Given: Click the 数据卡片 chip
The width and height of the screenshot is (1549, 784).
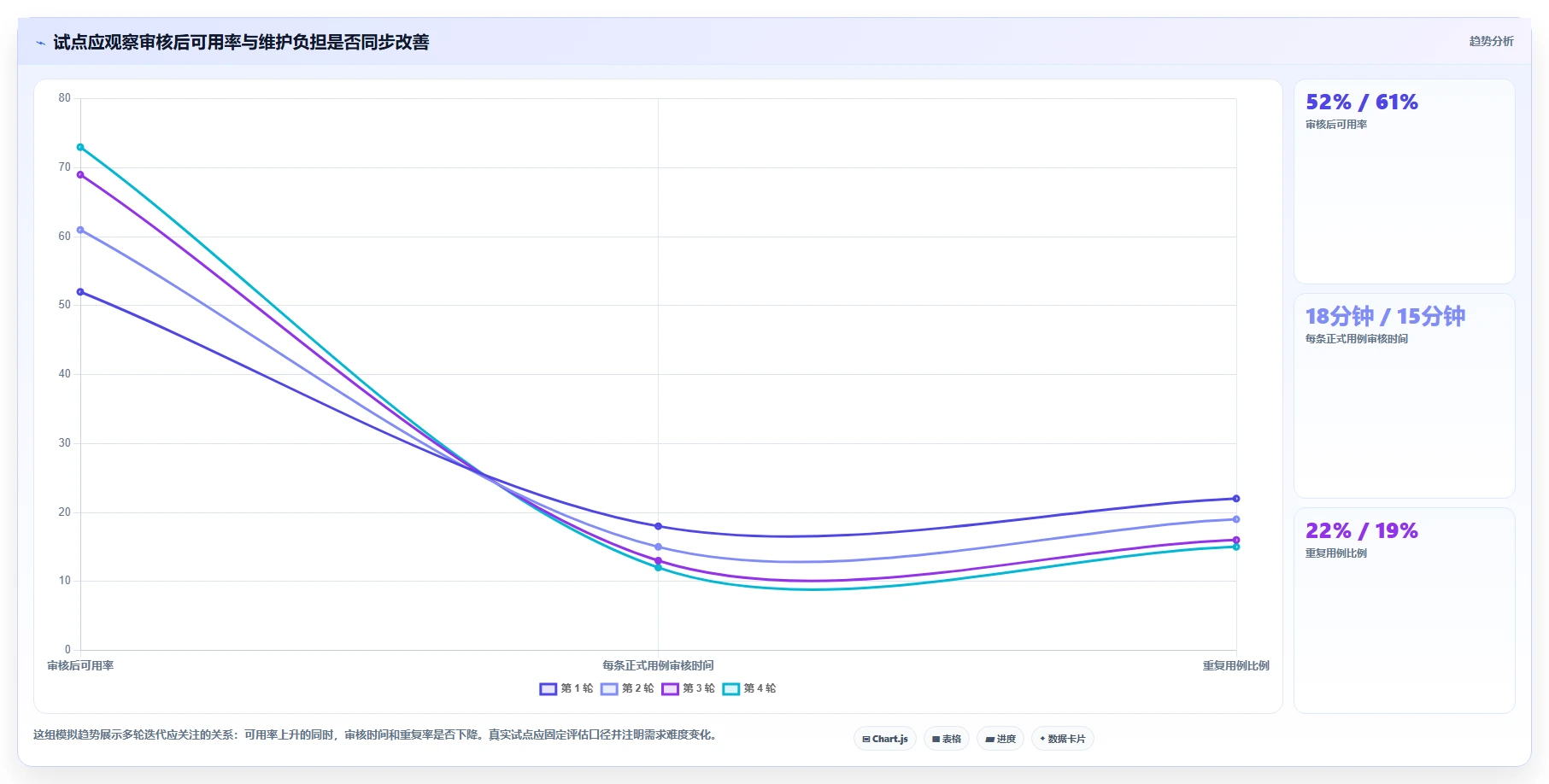Looking at the screenshot, I should pyautogui.click(x=1063, y=739).
